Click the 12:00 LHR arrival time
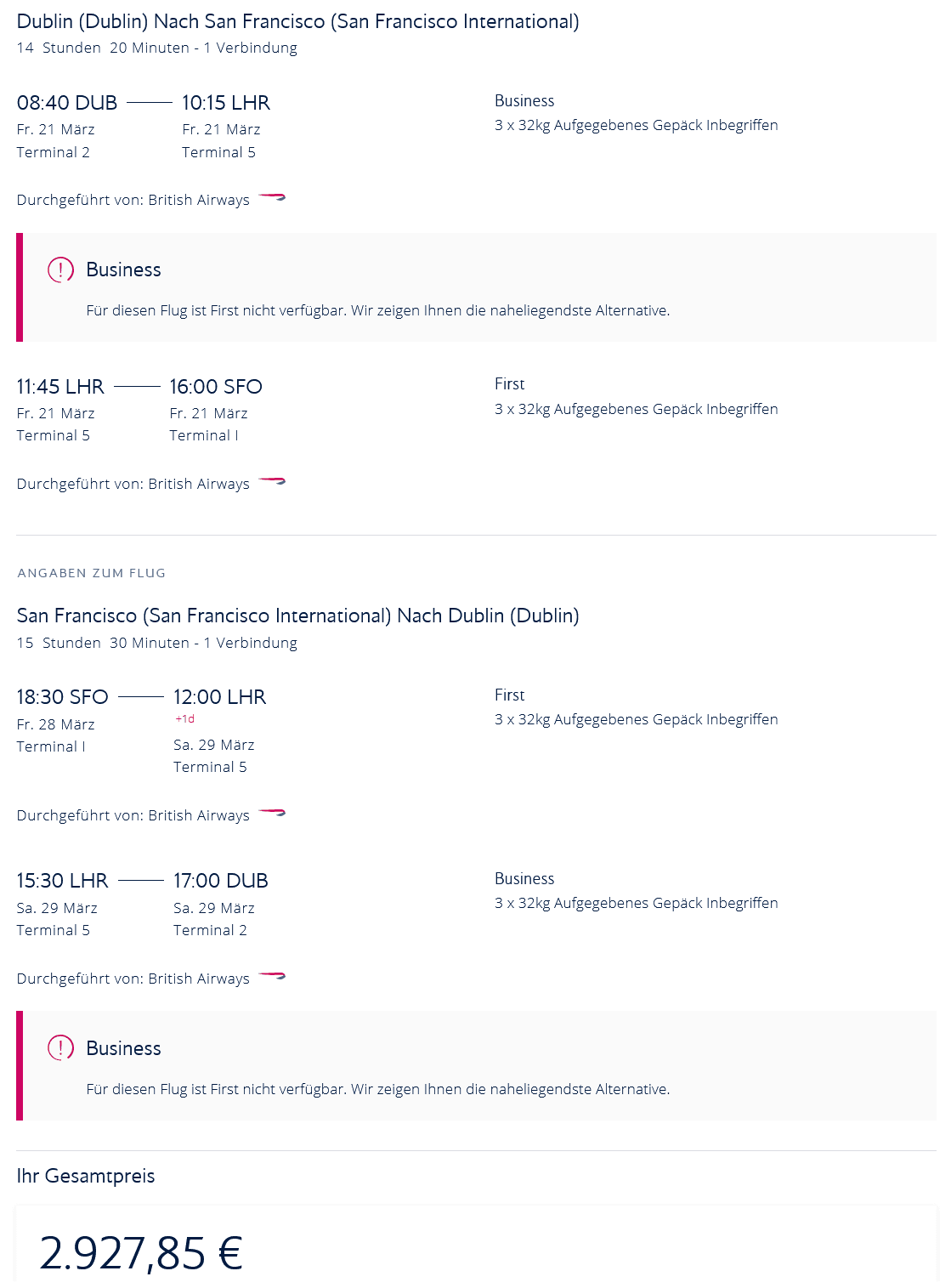Screen dimensions: 951x1288 pyautogui.click(x=220, y=697)
